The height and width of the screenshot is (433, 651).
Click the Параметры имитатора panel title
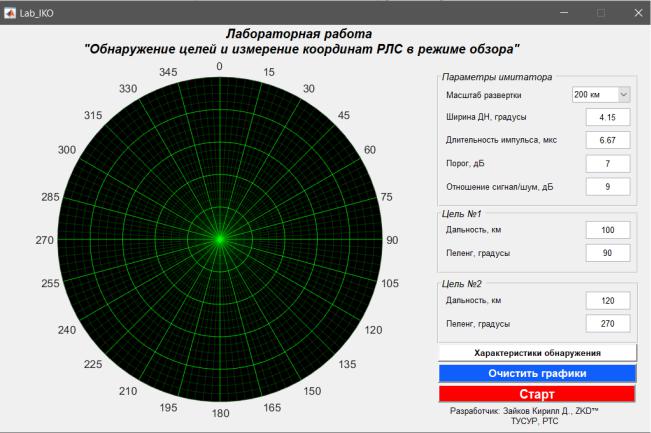pos(497,77)
